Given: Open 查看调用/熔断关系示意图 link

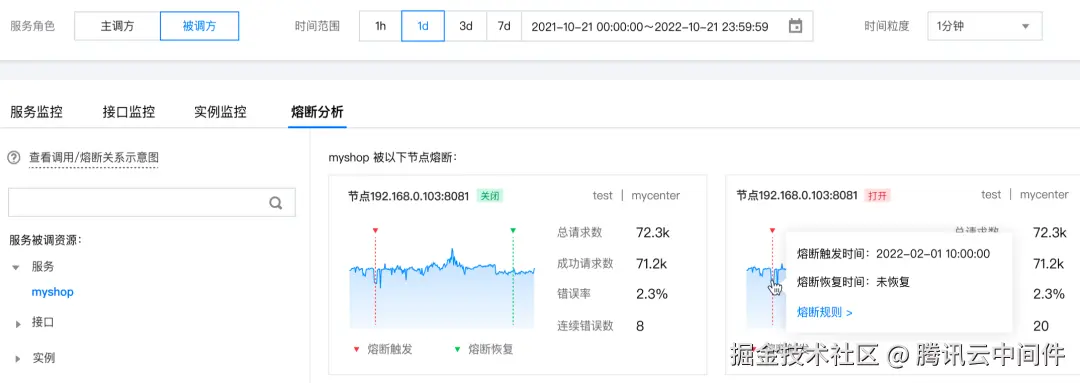Looking at the screenshot, I should 94,158.
